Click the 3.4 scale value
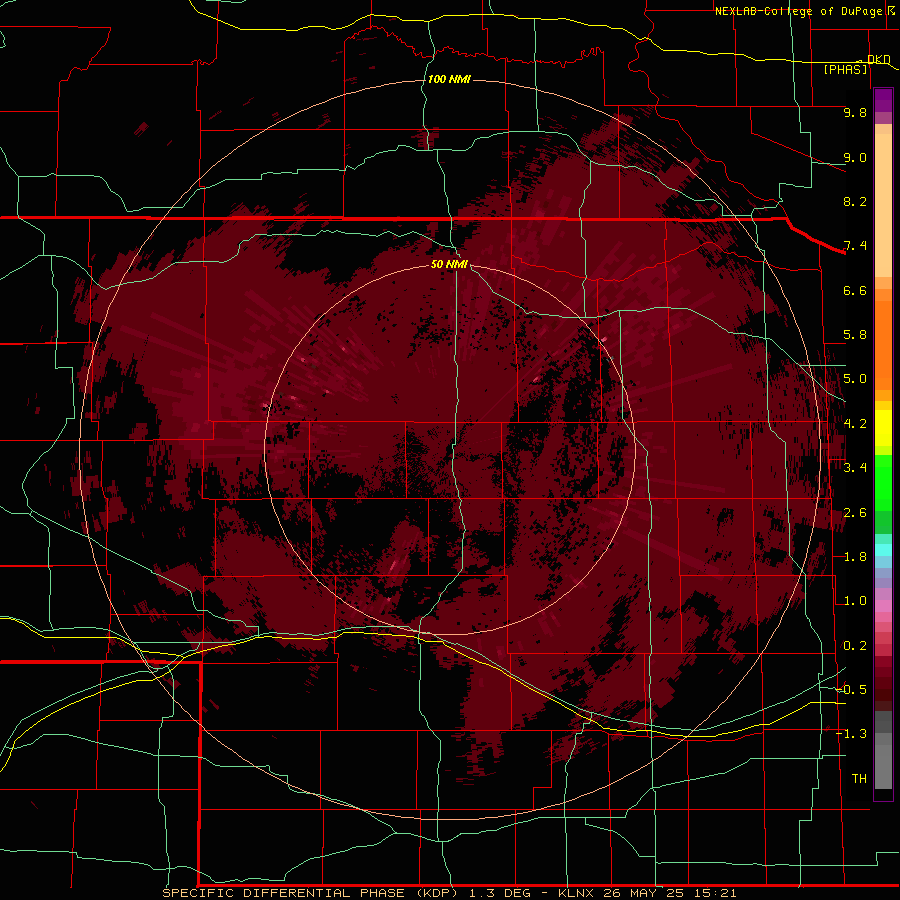 [855, 468]
